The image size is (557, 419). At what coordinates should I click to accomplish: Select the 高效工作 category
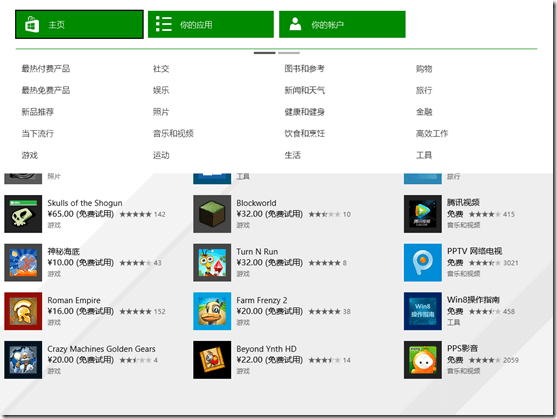coord(432,134)
